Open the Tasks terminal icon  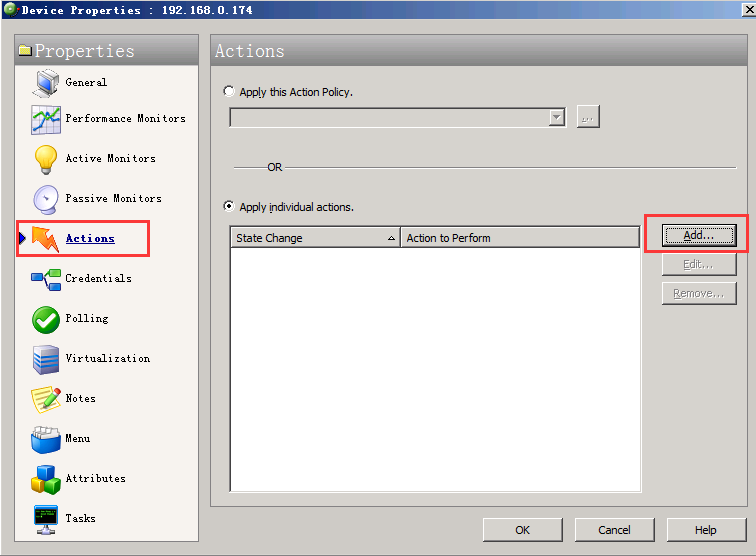click(x=46, y=518)
